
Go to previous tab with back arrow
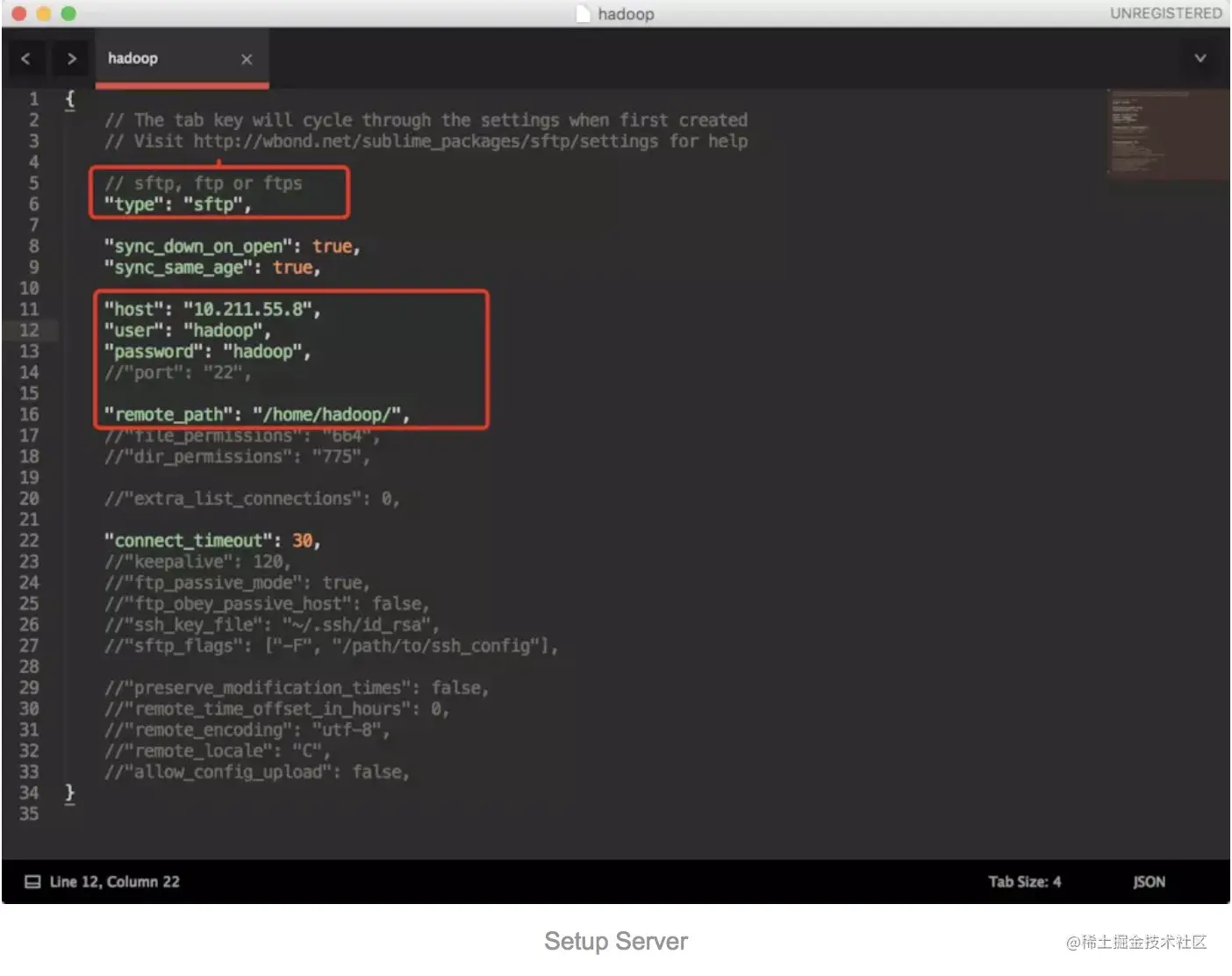click(25, 59)
